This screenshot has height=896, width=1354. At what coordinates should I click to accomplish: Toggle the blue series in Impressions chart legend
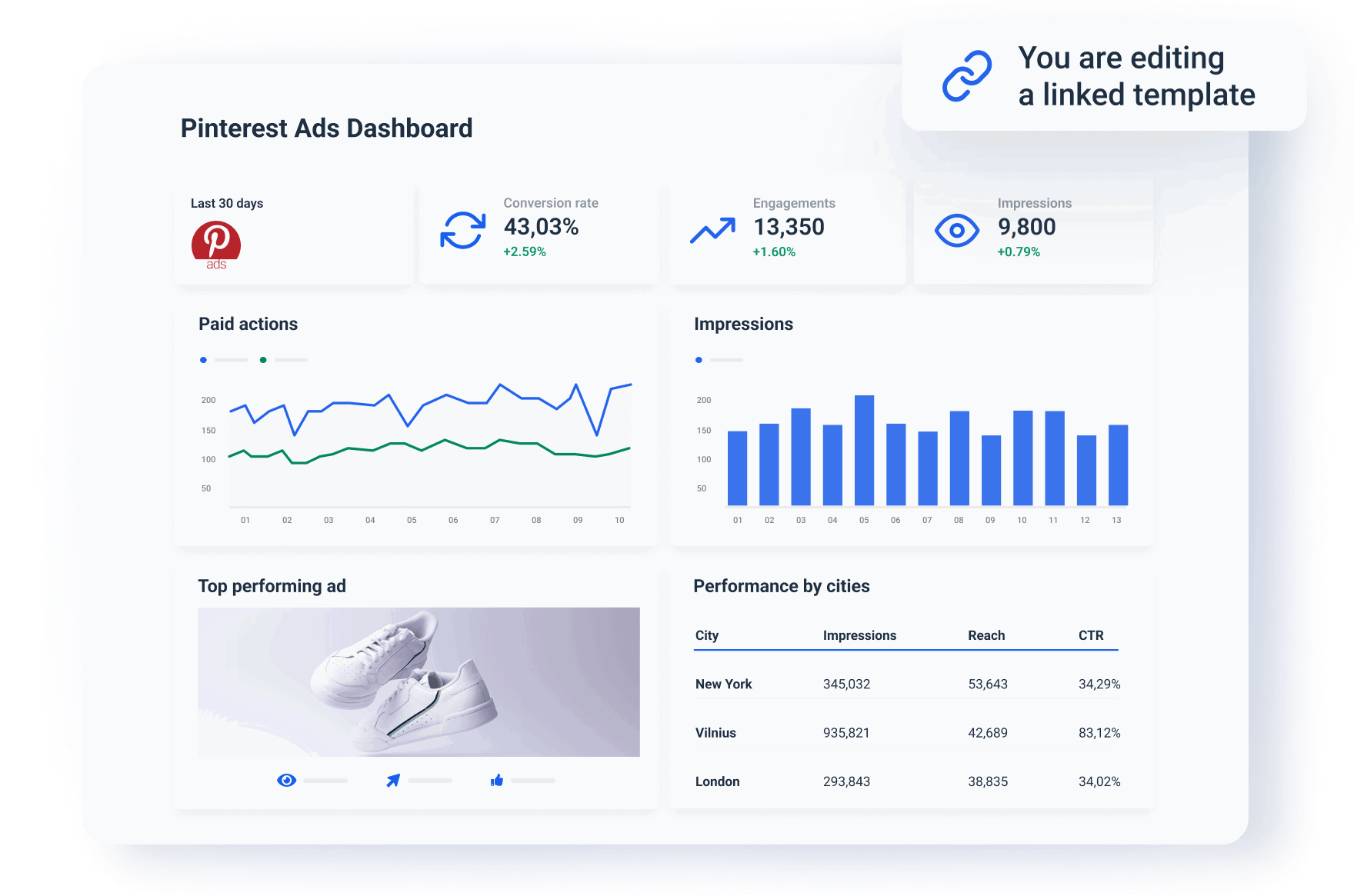[699, 359]
